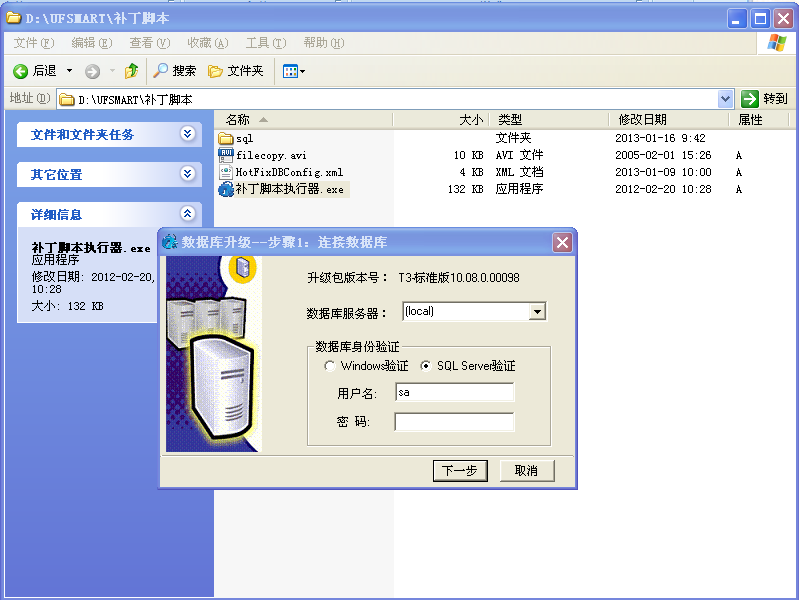Close the 数据库升级 dialog
Image resolution: width=799 pixels, height=600 pixels.
coord(562,242)
